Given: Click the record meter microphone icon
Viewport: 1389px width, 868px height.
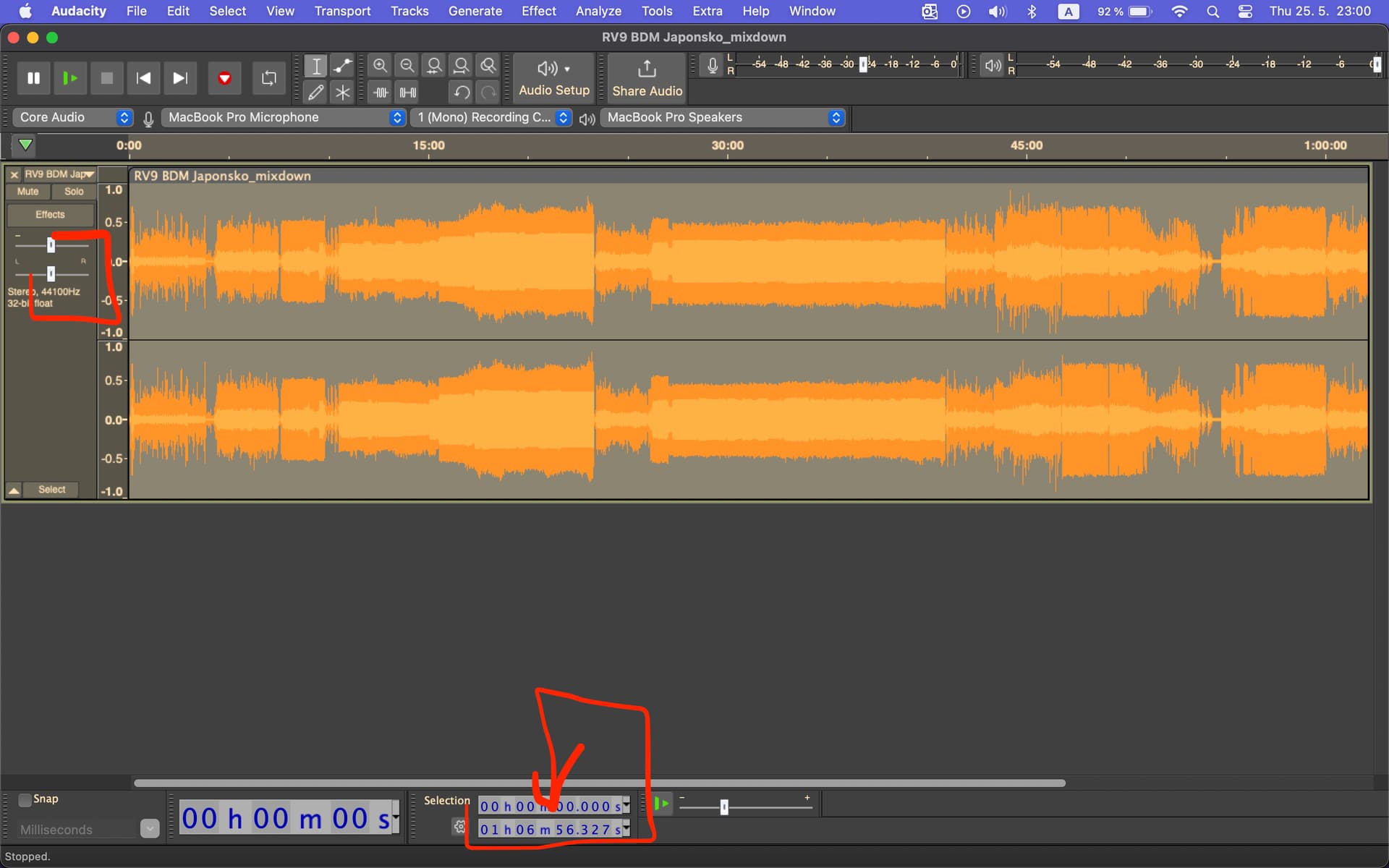Looking at the screenshot, I should tap(713, 66).
